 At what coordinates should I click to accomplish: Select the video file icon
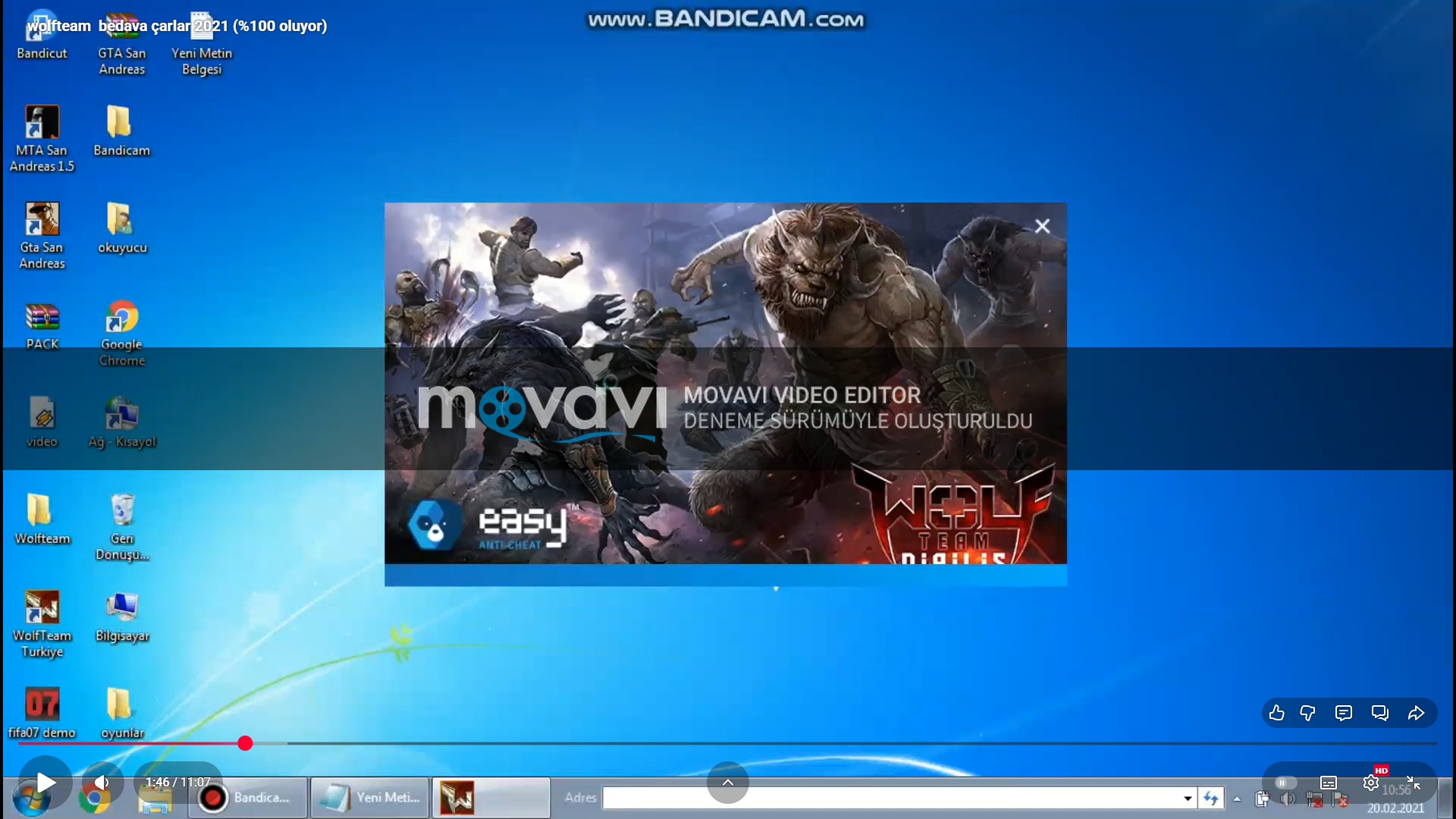(x=42, y=422)
